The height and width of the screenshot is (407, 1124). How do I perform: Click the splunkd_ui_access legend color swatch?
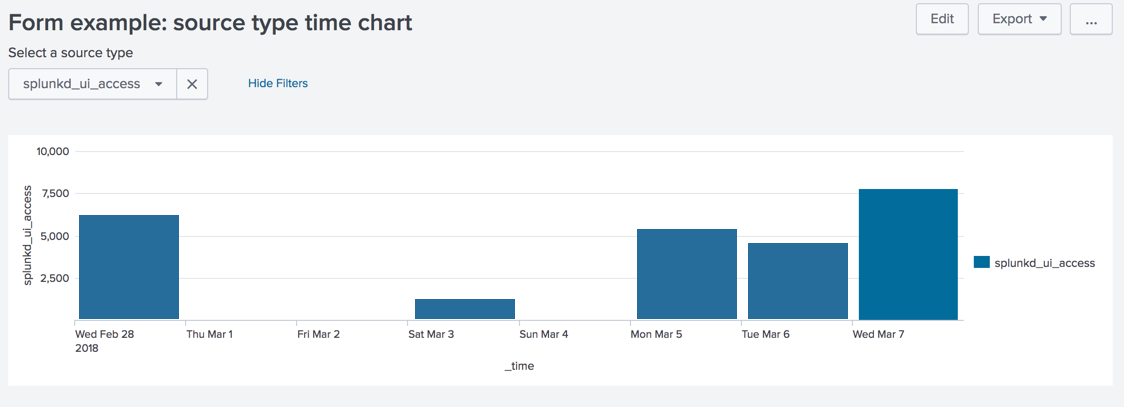(981, 262)
